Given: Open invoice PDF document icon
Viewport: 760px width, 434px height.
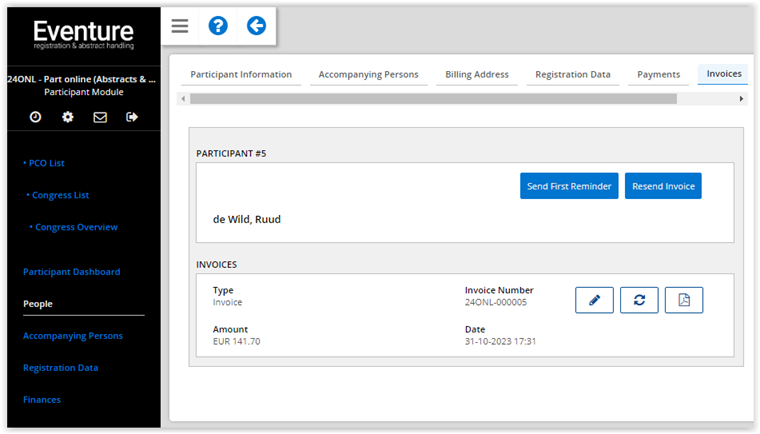Looking at the screenshot, I should coord(684,300).
